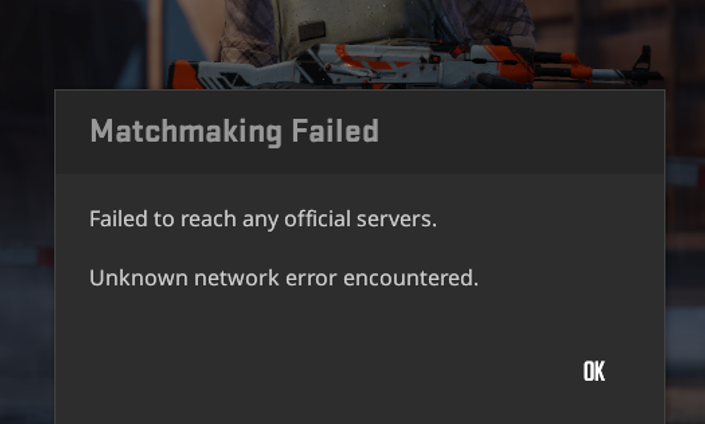Select the orange stock of the rifle
Screen dimensions: 705x424
click(183, 75)
